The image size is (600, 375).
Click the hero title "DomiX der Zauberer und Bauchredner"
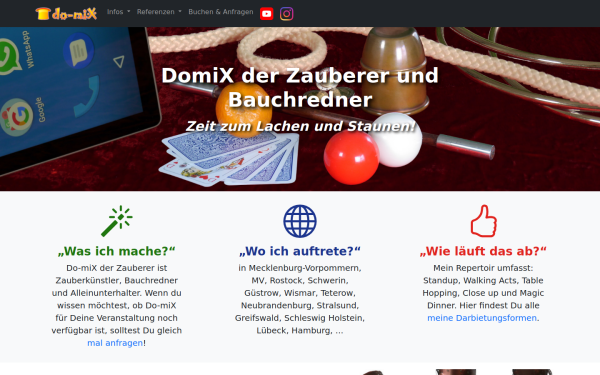(300, 87)
